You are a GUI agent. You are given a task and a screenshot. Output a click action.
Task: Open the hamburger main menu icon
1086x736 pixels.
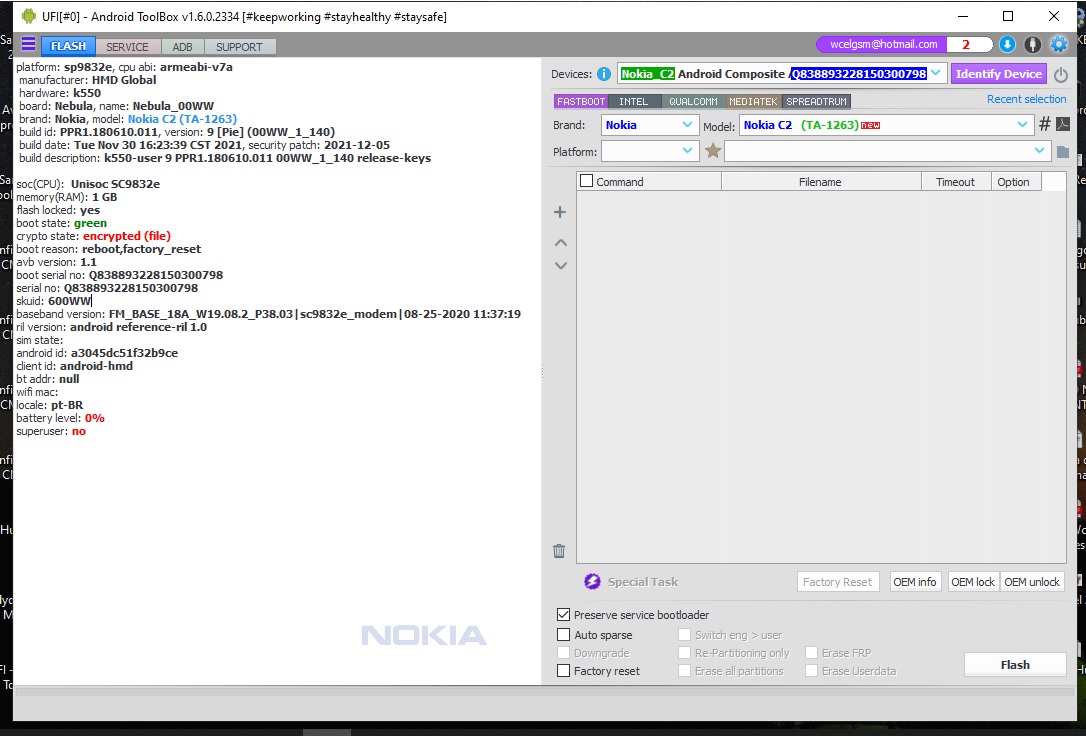tap(28, 45)
